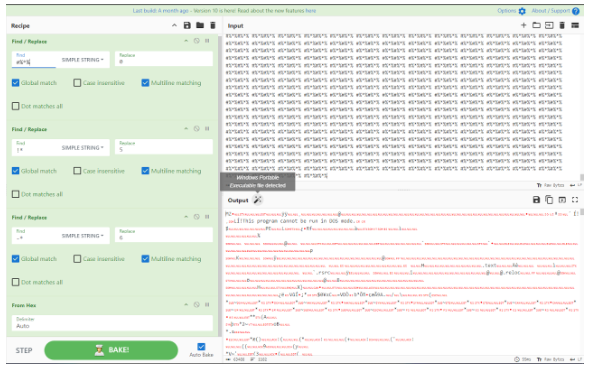Disable the first Find / Replace operation
Screen dimensions: 591x369
[196, 41]
